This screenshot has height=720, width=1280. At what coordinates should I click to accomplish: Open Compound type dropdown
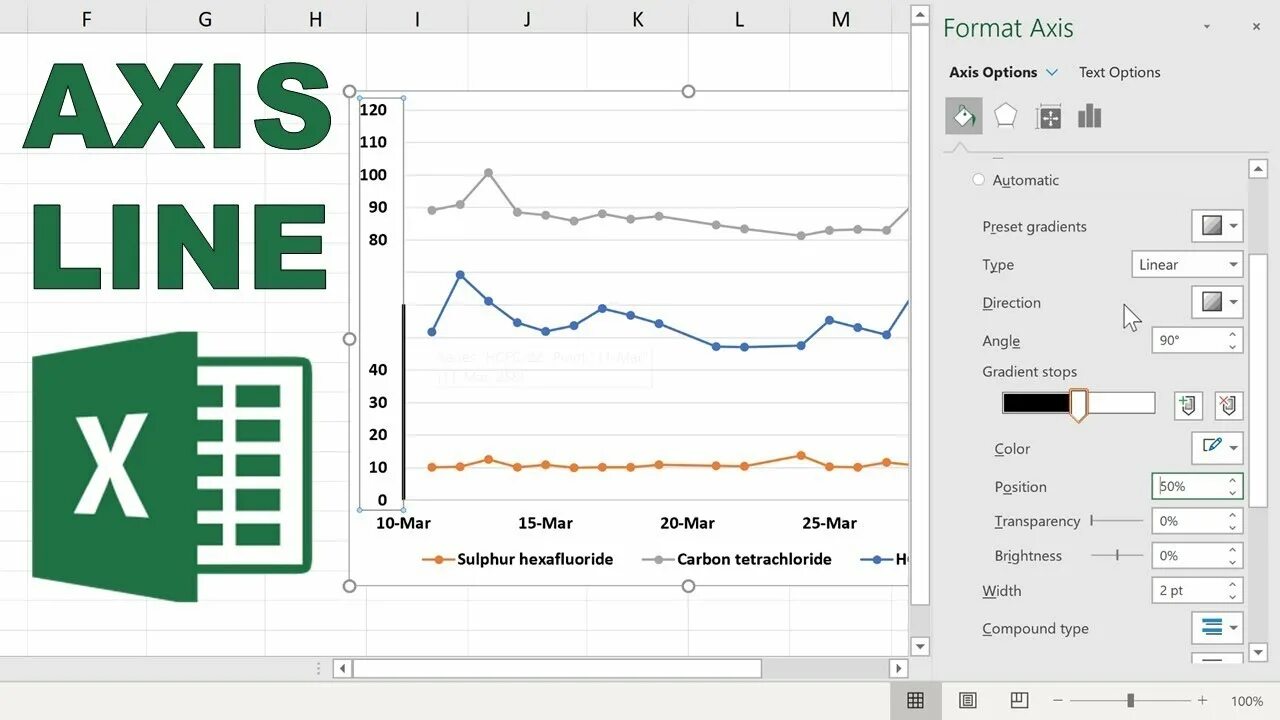(1217, 628)
